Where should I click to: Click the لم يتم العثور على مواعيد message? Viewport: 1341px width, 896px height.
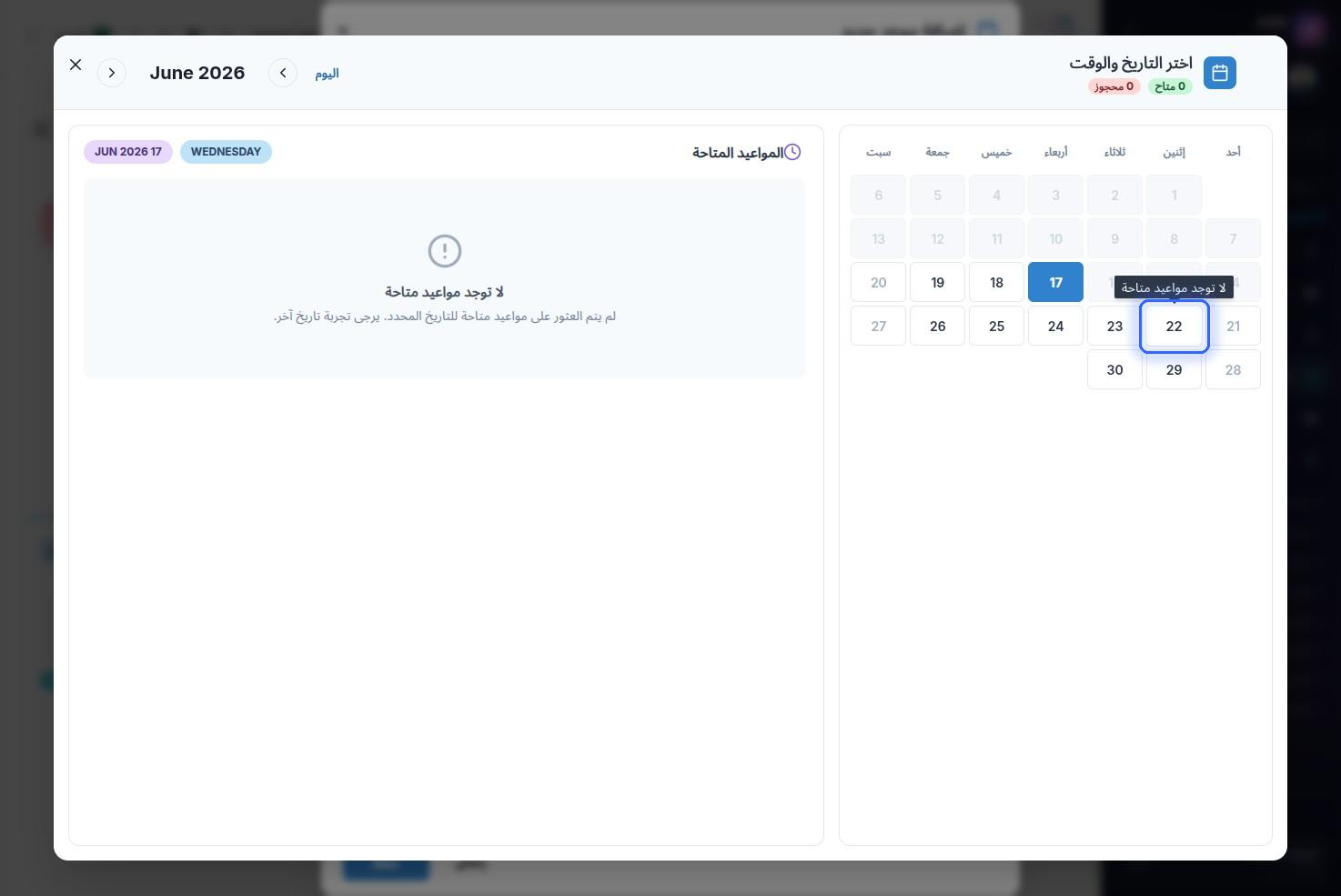445,316
